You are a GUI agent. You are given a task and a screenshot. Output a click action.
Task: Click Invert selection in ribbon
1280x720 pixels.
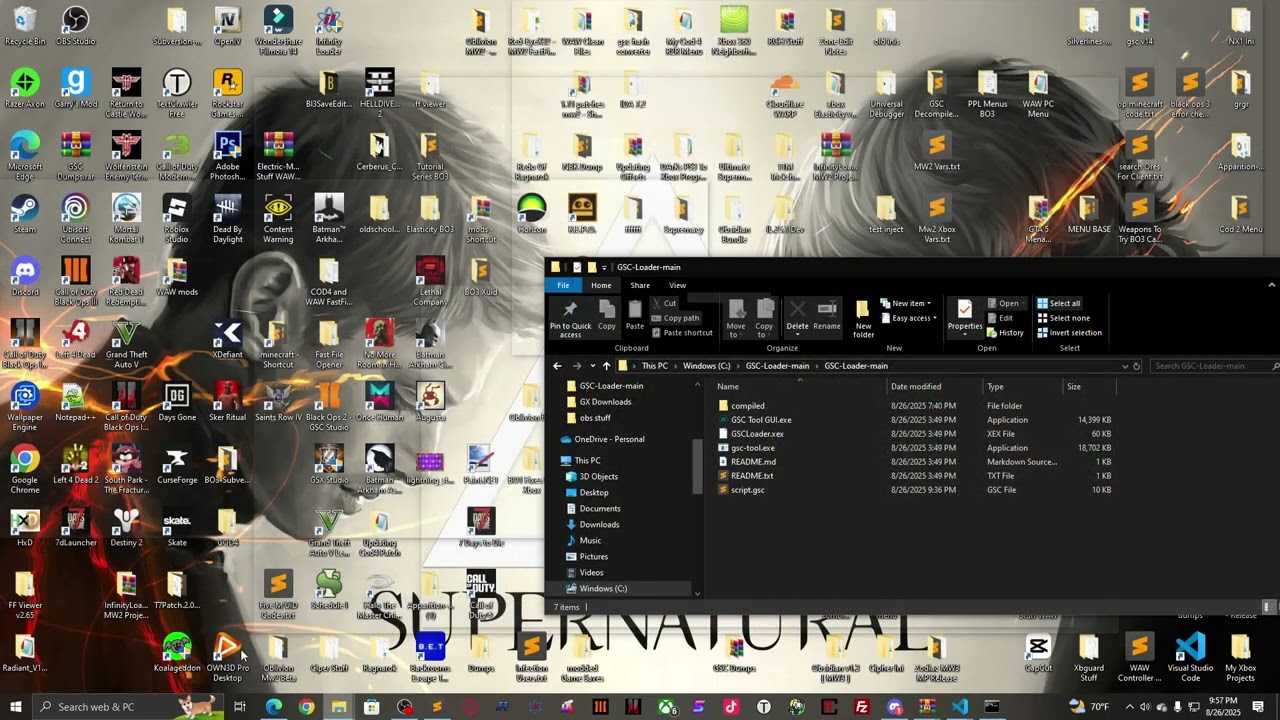pos(1069,333)
